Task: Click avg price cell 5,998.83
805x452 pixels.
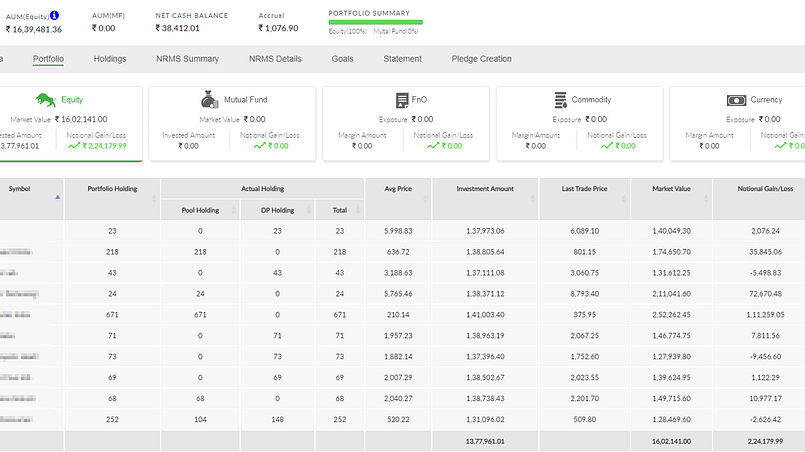Action: [x=398, y=231]
